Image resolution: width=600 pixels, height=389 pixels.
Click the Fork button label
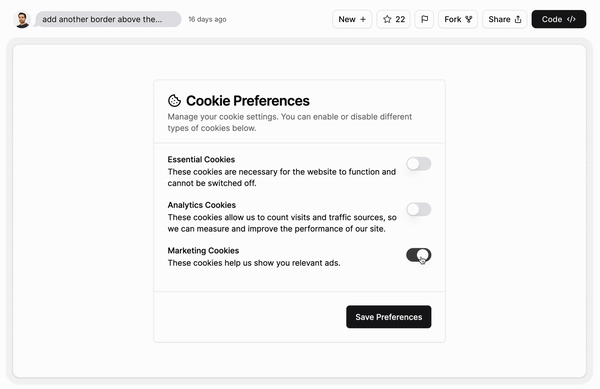453,19
